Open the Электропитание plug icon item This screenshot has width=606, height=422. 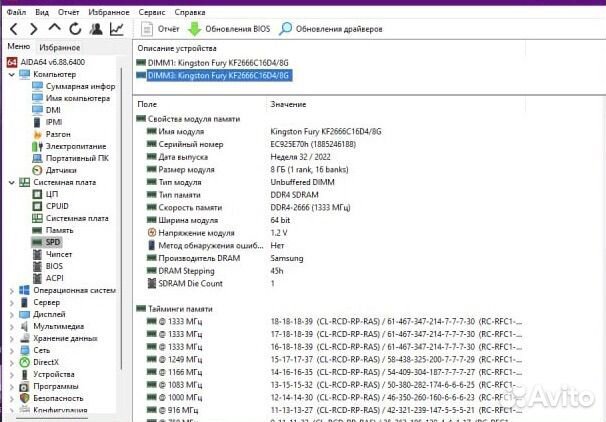69,146
